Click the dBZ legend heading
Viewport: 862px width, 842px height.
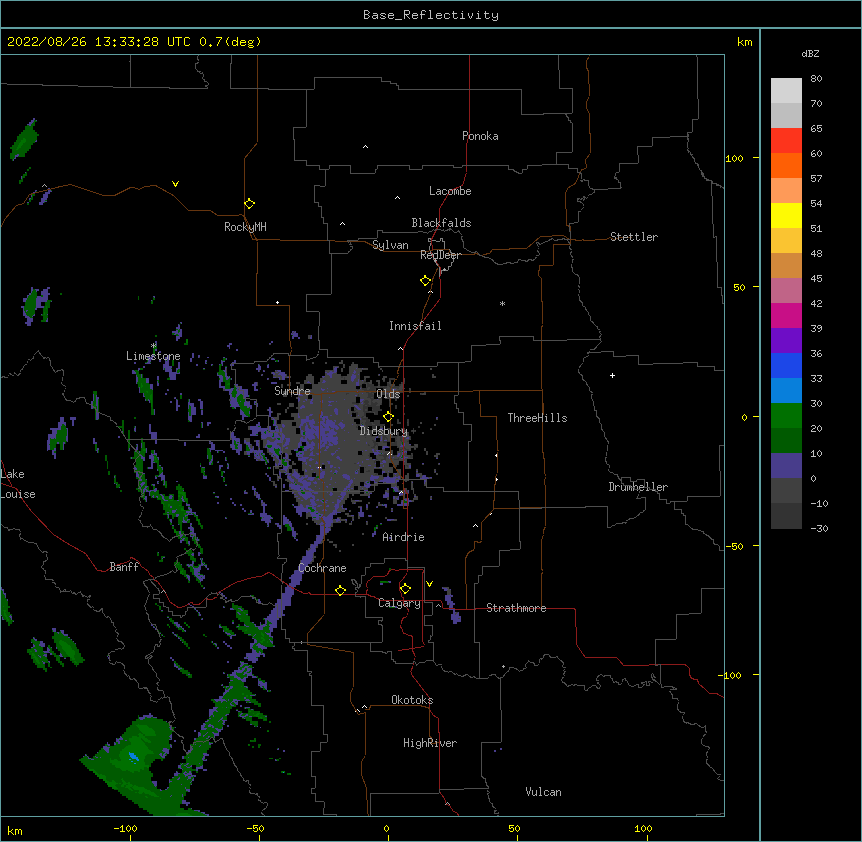pos(810,53)
